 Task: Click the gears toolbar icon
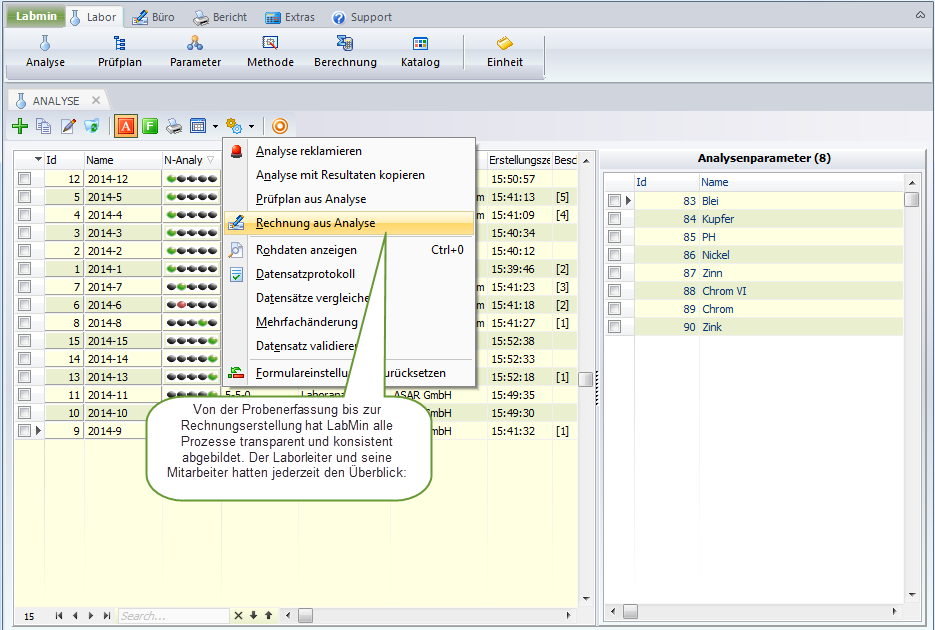[x=234, y=126]
